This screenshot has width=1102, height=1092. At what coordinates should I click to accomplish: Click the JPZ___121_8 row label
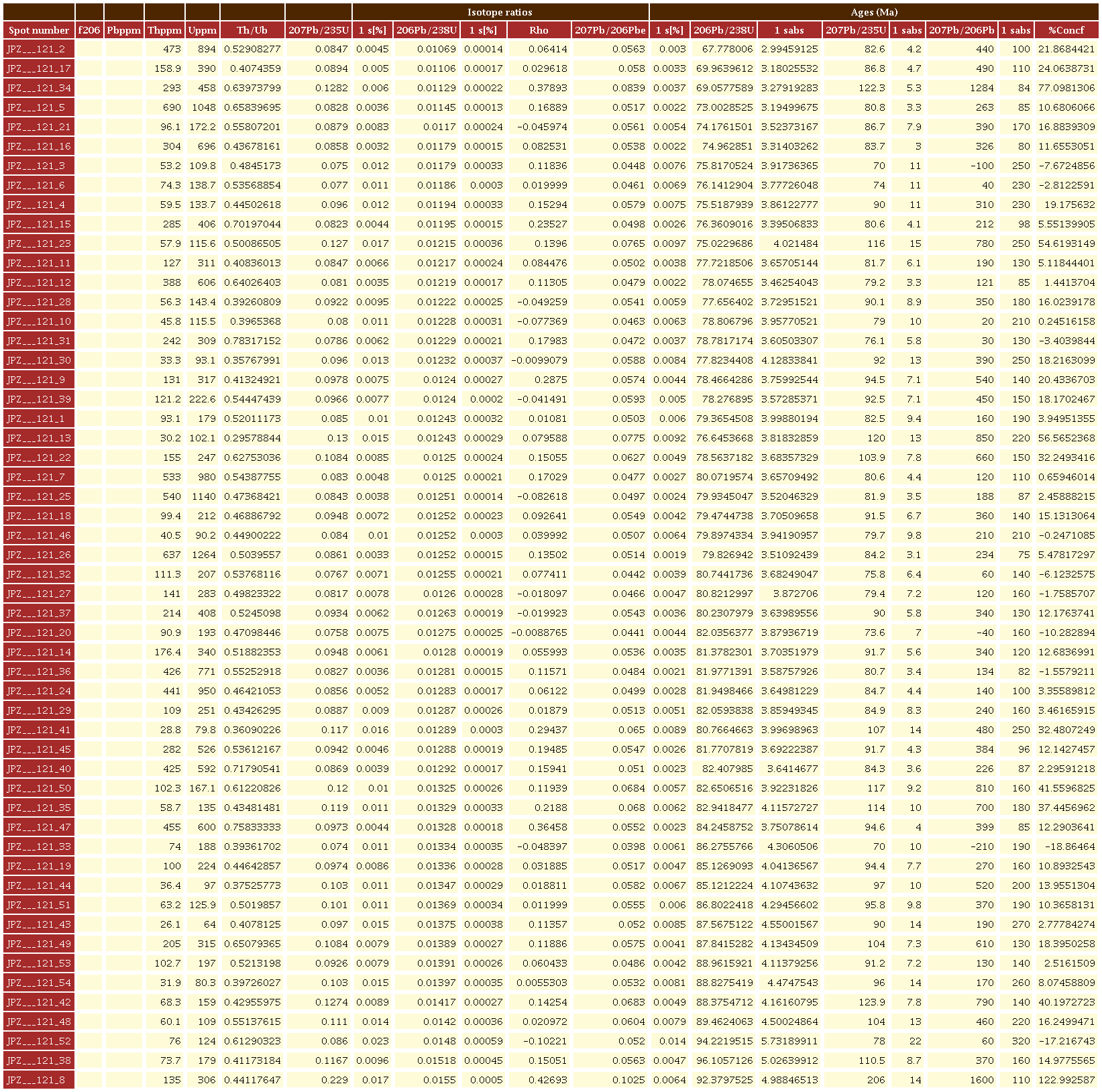(38, 1080)
